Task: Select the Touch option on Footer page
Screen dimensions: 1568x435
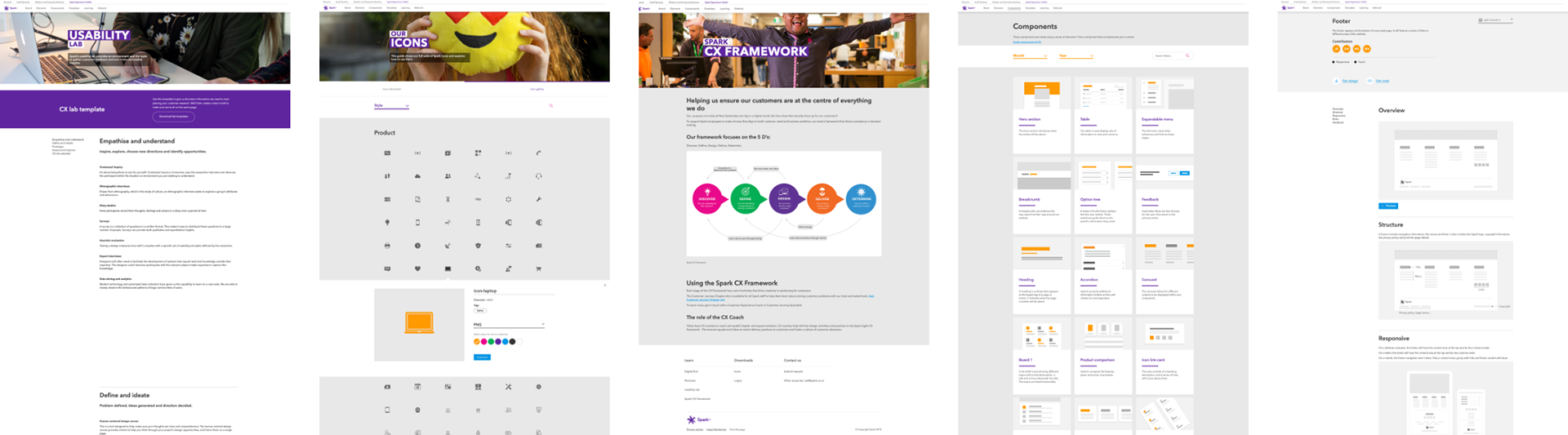Action: click(1360, 62)
